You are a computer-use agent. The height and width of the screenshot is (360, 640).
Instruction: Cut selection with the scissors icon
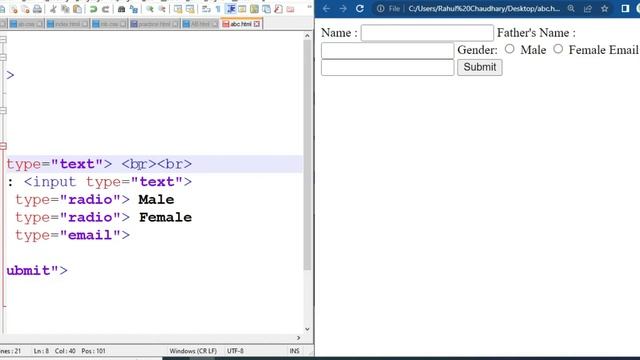[x=53, y=9]
